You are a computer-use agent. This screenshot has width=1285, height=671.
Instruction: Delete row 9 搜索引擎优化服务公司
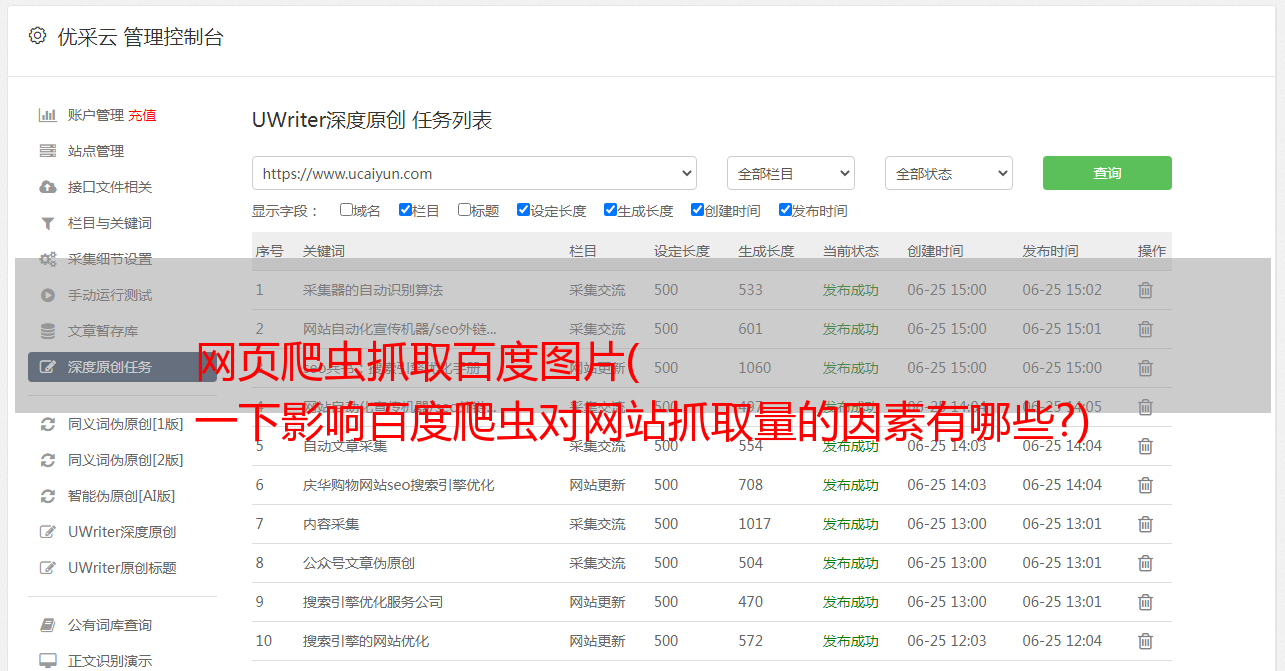[x=1146, y=602]
